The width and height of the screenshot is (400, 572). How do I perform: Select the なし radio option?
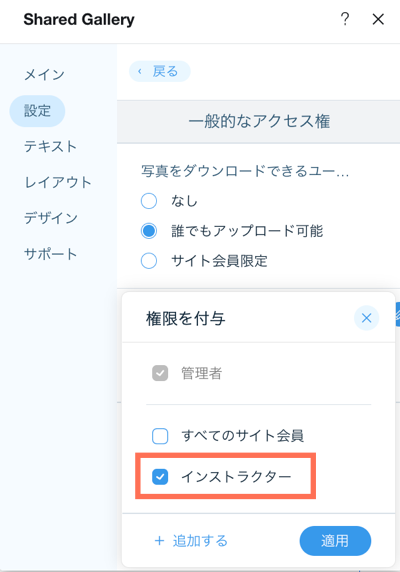149,201
